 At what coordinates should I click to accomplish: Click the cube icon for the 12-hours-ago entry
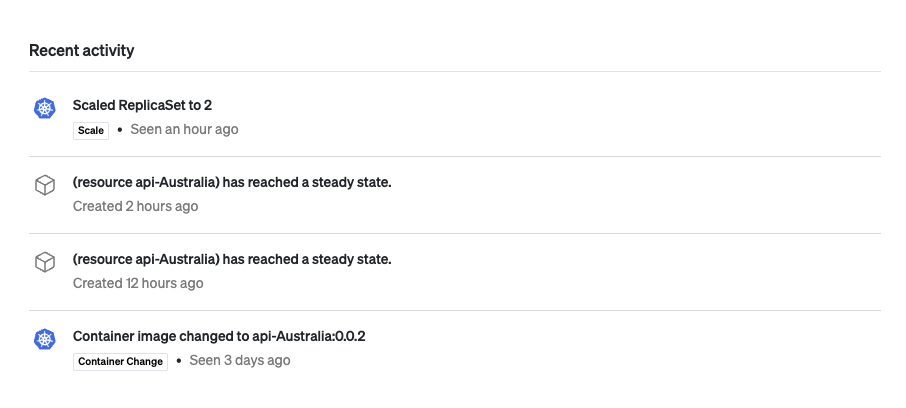tap(44, 262)
